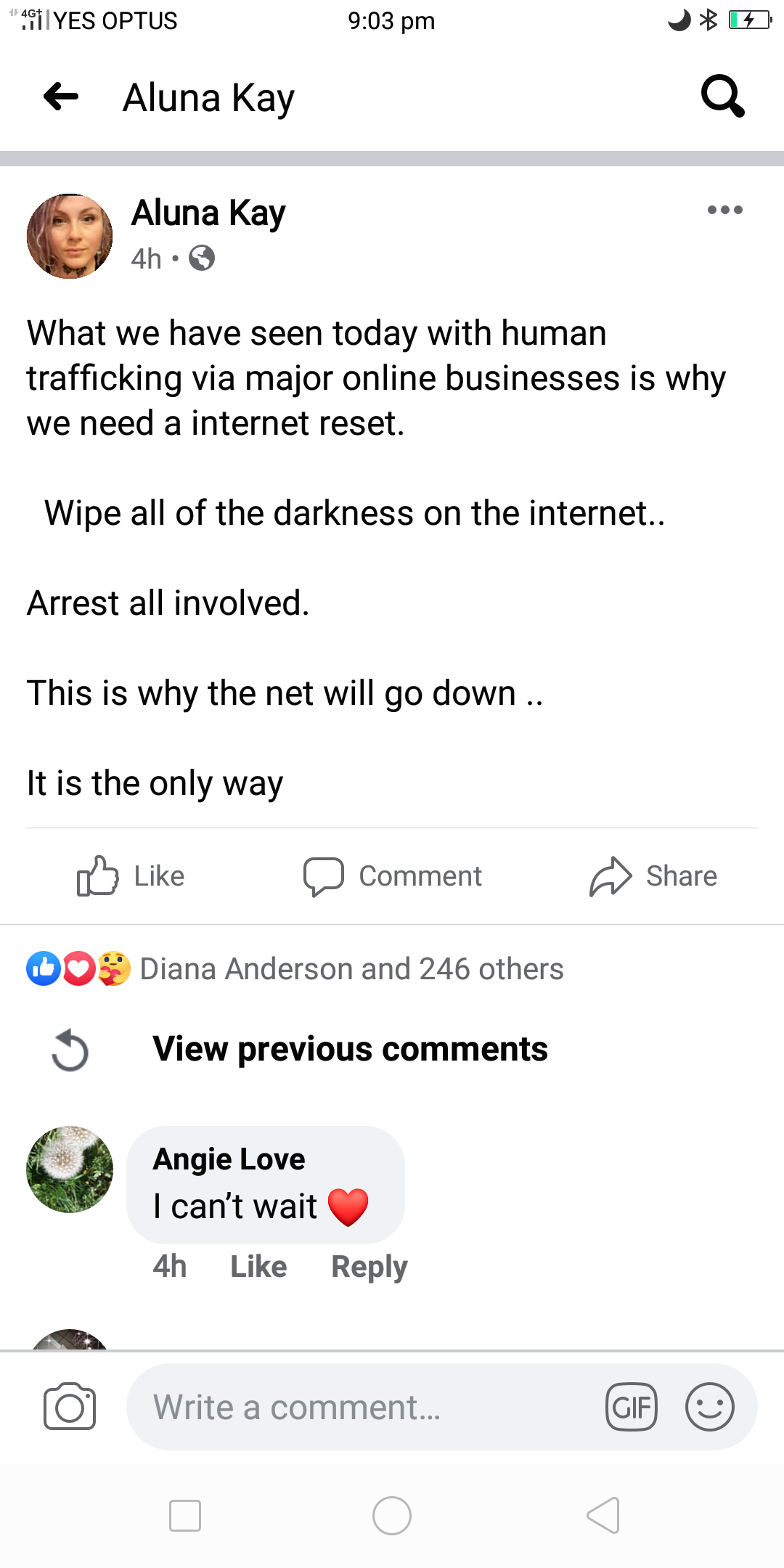784x1568 pixels.
Task: View the public globe privacy icon
Action: 202,258
